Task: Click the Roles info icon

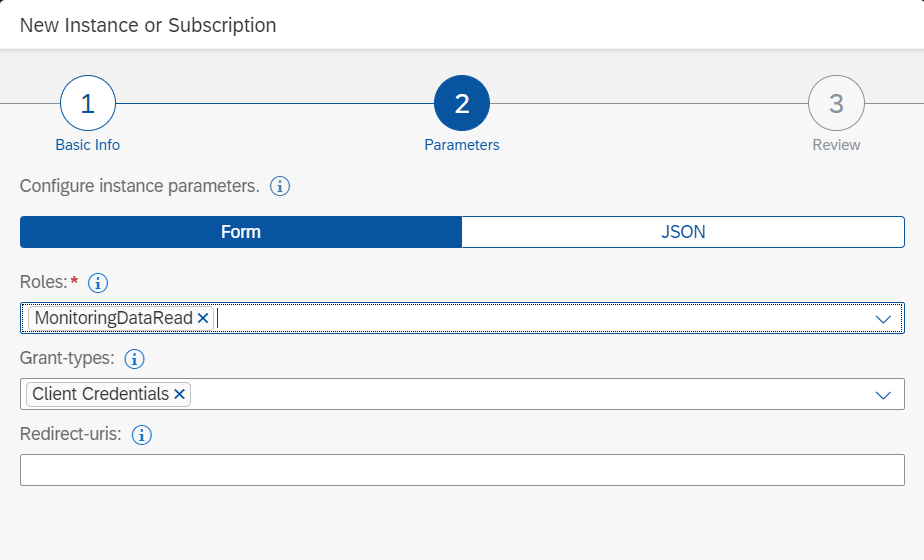Action: 99,283
